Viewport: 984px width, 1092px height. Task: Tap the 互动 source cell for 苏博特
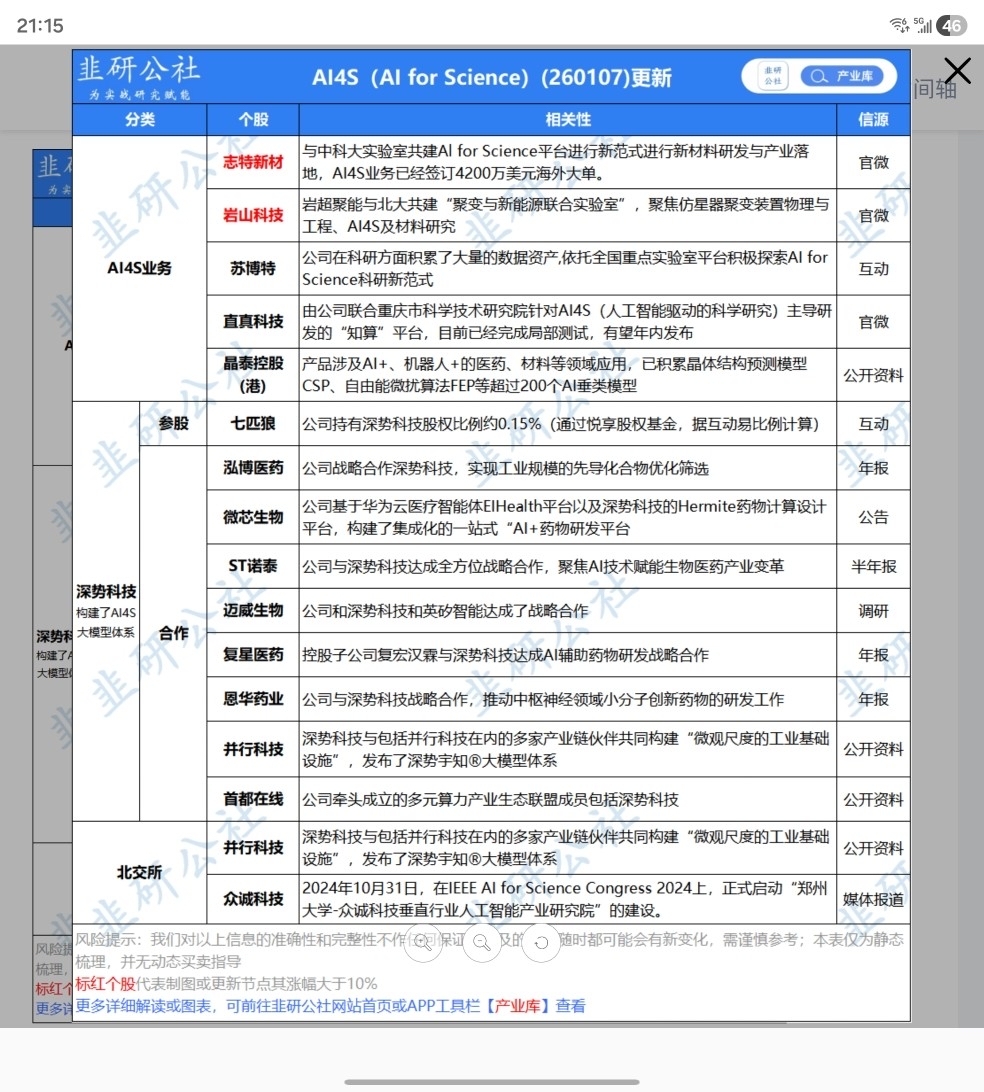[x=873, y=268]
